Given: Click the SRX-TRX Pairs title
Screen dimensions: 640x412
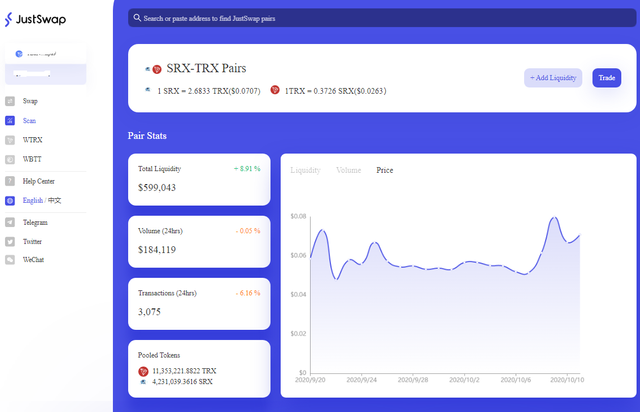Looking at the screenshot, I should pos(206,68).
